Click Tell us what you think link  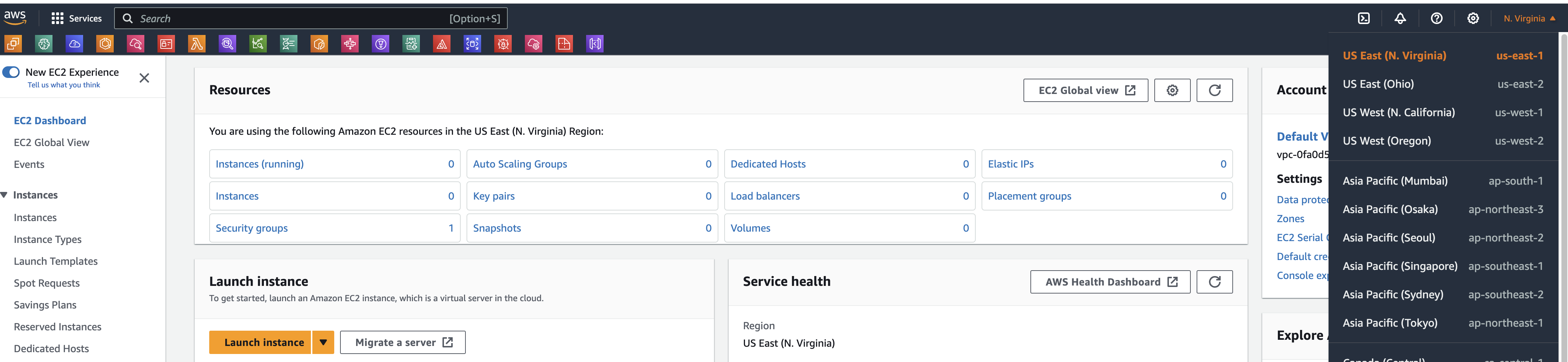[x=64, y=85]
